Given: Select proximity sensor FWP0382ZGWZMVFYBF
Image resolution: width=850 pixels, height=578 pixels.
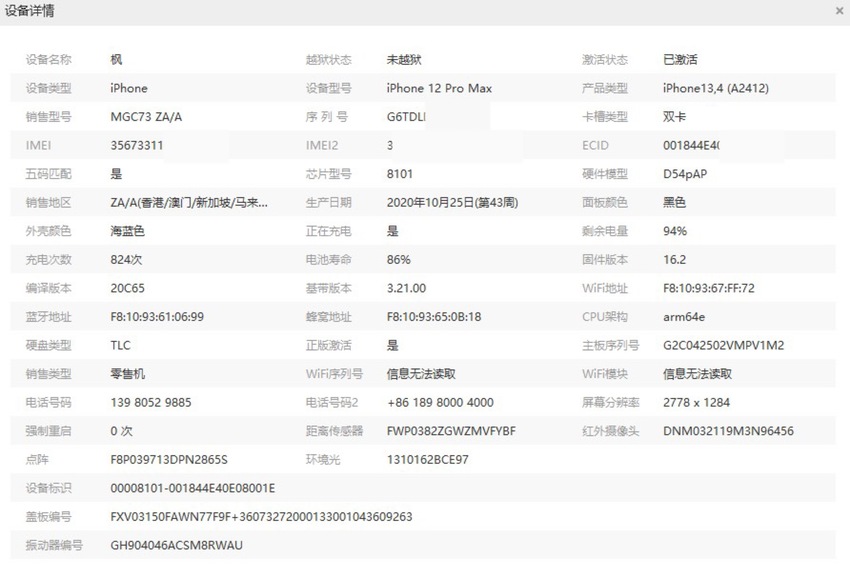Looking at the screenshot, I should coord(451,432).
